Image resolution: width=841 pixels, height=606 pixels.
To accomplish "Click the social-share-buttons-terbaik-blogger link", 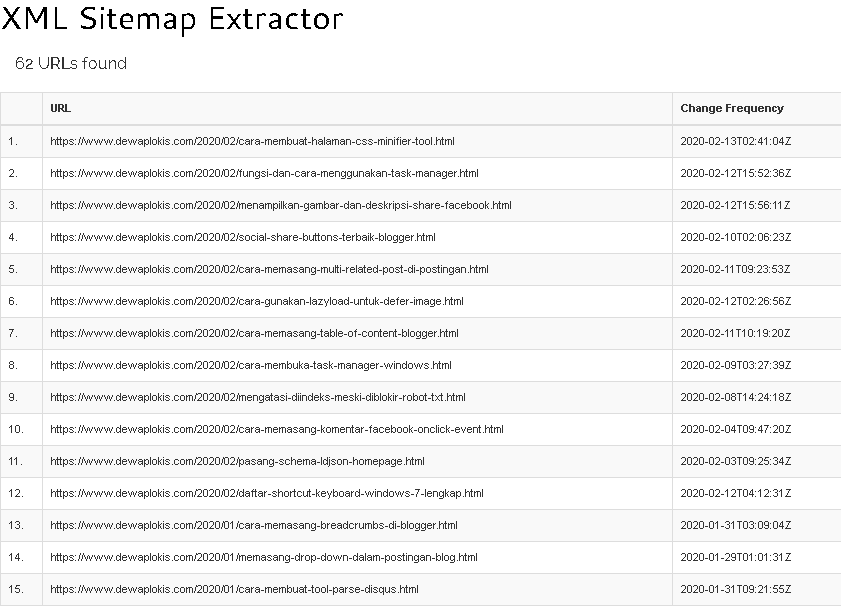I will click(x=243, y=237).
